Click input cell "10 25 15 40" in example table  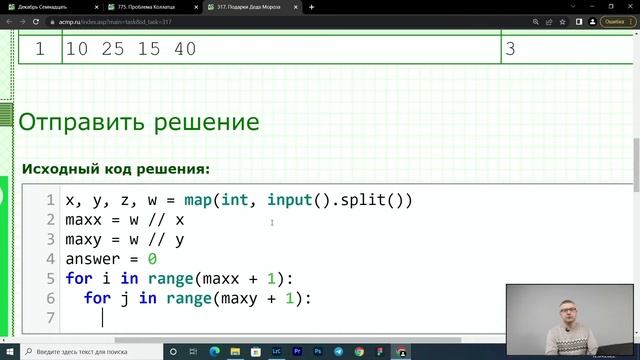[282, 49]
